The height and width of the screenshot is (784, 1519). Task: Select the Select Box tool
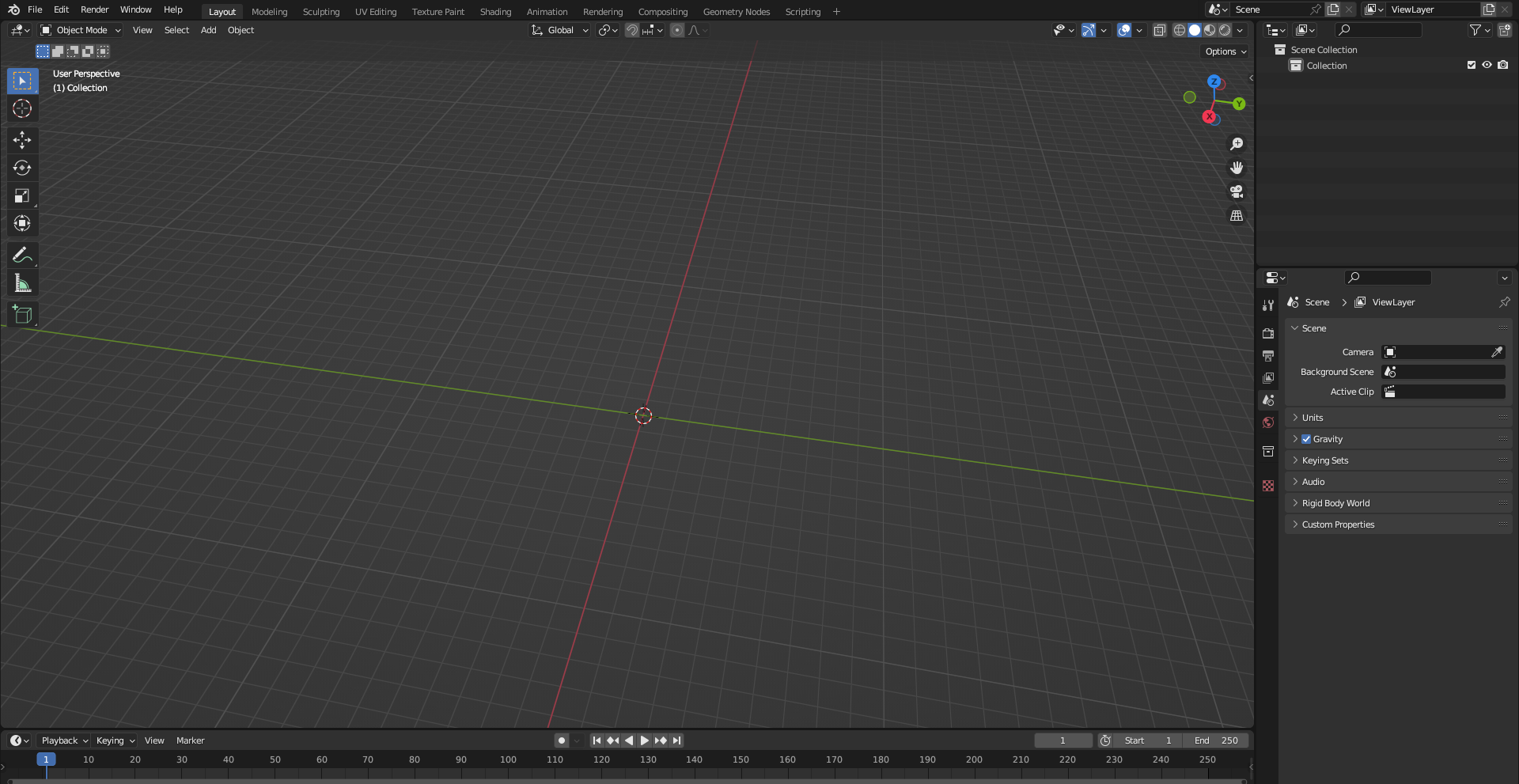pos(22,81)
